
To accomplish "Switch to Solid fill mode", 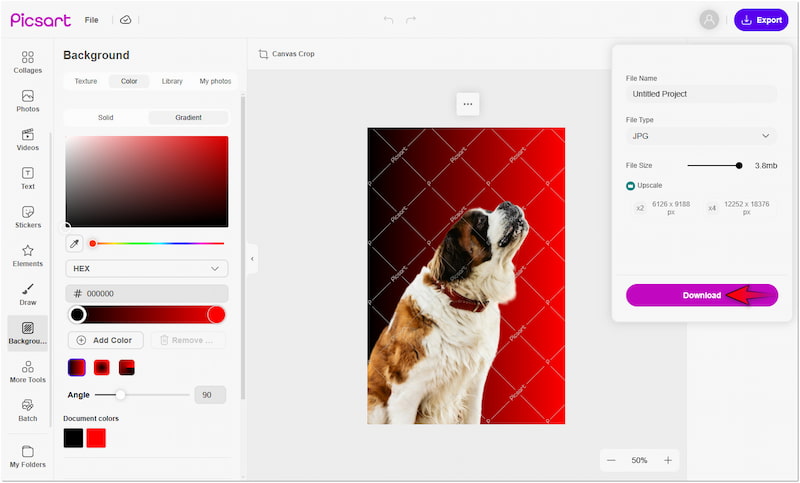I will point(105,118).
